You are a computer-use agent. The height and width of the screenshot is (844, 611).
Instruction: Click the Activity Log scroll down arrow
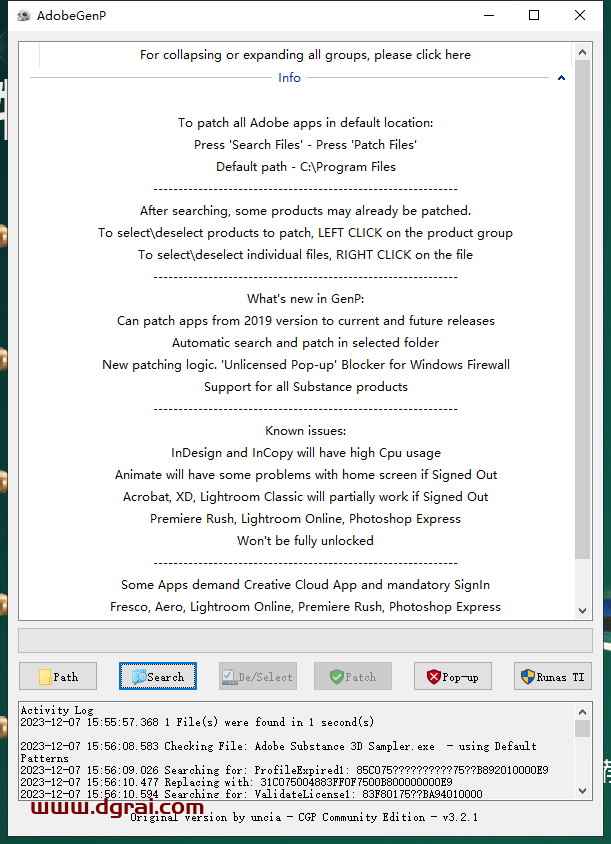[582, 790]
